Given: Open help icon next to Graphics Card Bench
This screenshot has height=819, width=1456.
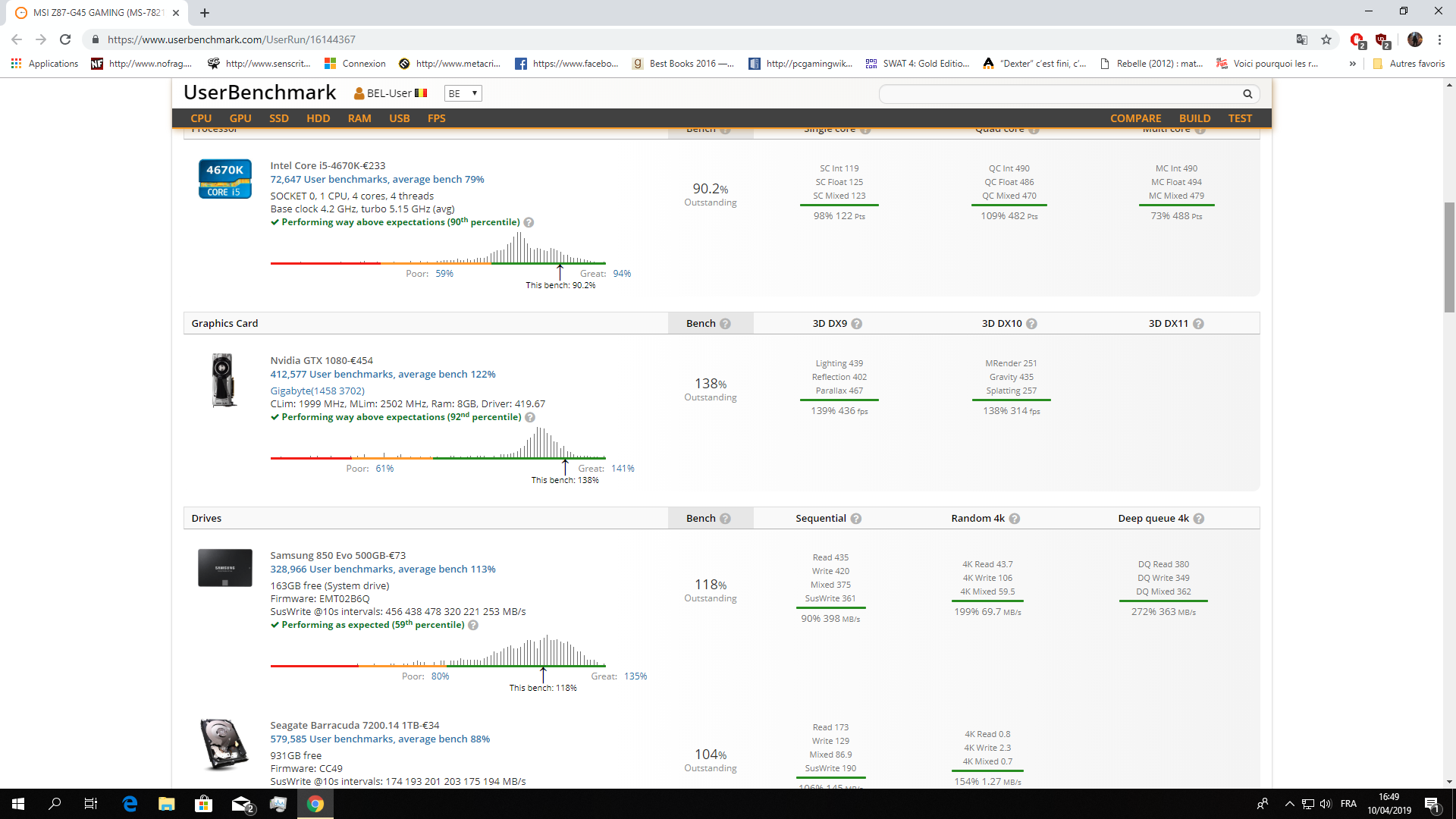Looking at the screenshot, I should (x=725, y=324).
